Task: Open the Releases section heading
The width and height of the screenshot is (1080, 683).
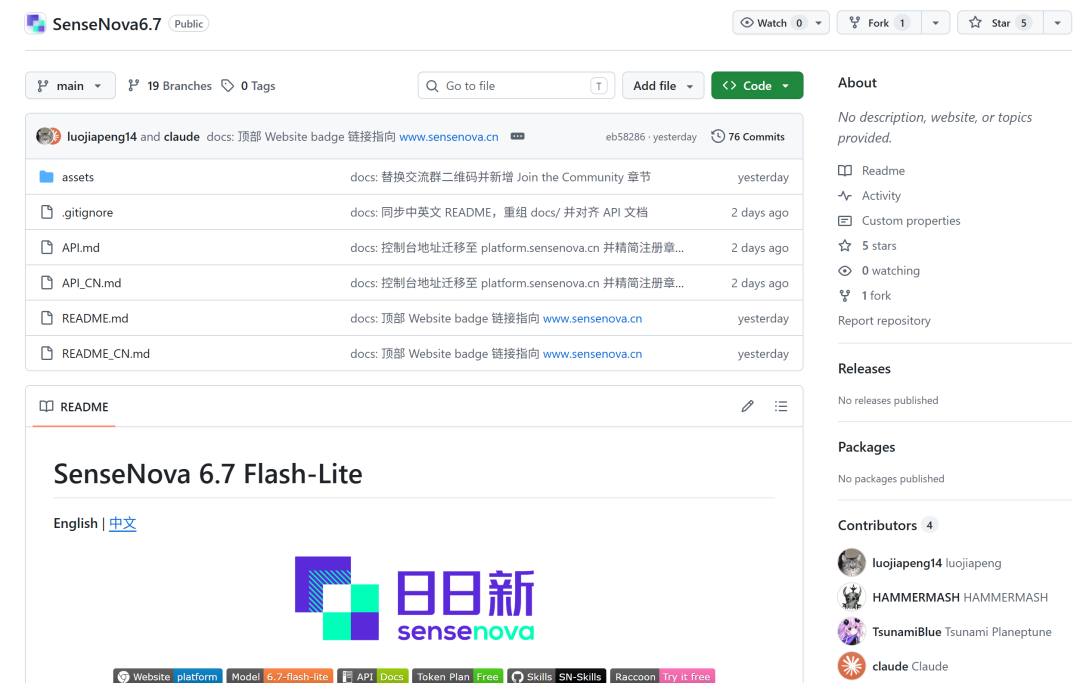Action: pyautogui.click(x=864, y=368)
